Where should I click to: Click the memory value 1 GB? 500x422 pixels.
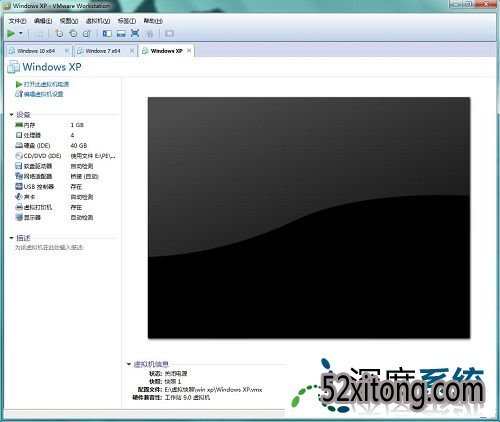77,125
